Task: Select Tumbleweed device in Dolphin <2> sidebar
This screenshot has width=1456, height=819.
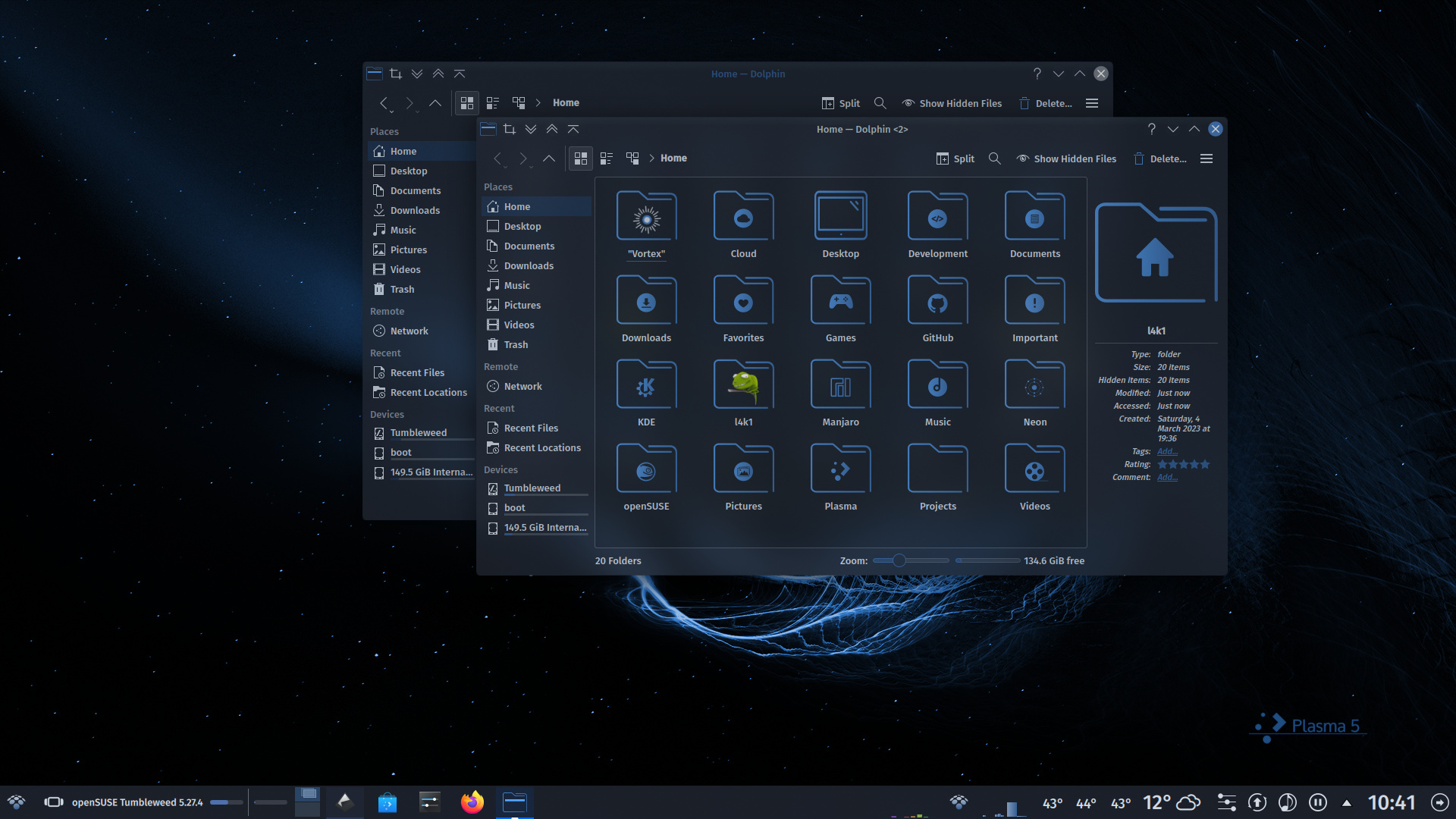Action: click(x=536, y=488)
